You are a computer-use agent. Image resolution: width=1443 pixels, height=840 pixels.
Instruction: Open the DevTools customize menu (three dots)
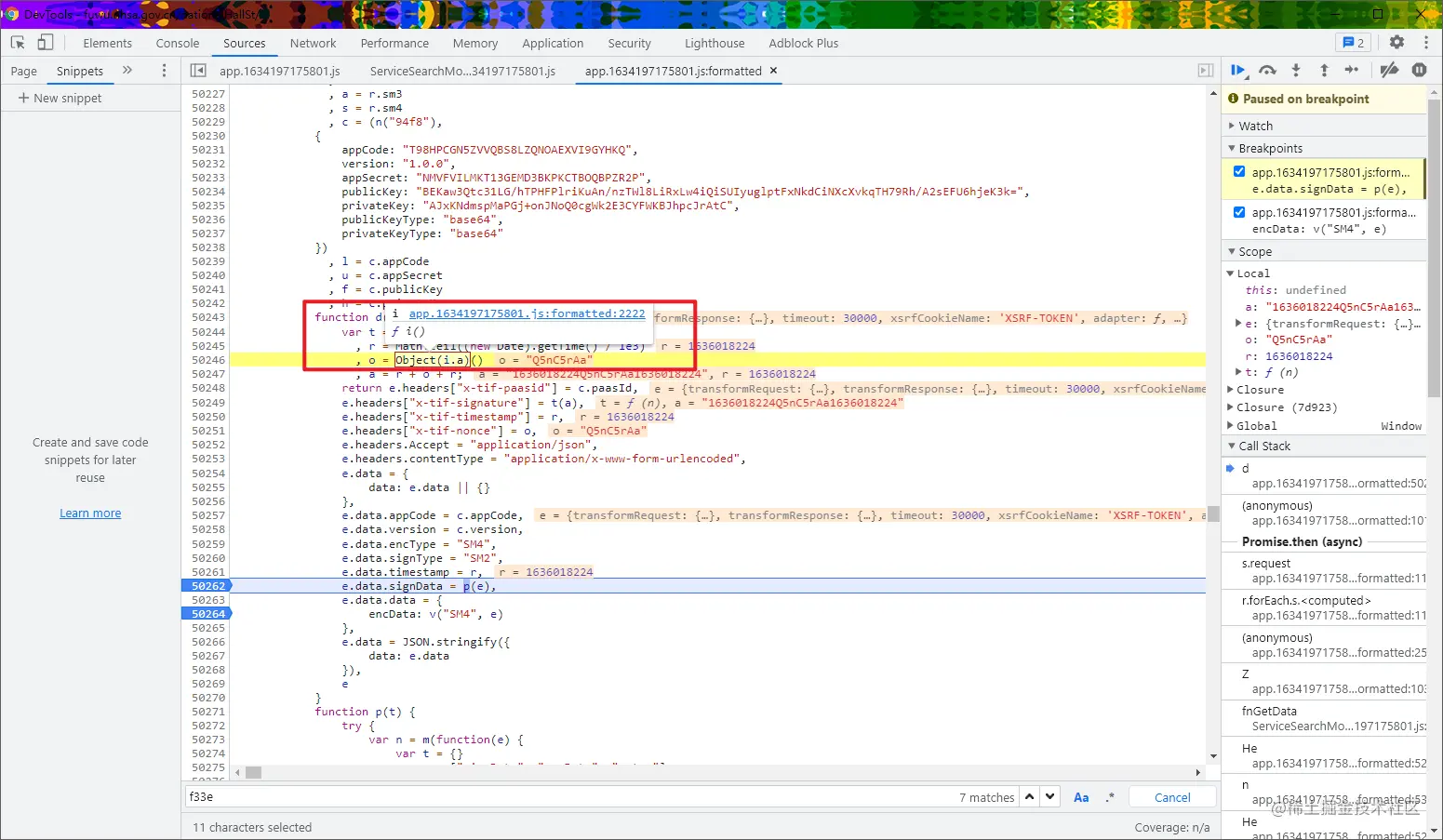pyautogui.click(x=1425, y=43)
